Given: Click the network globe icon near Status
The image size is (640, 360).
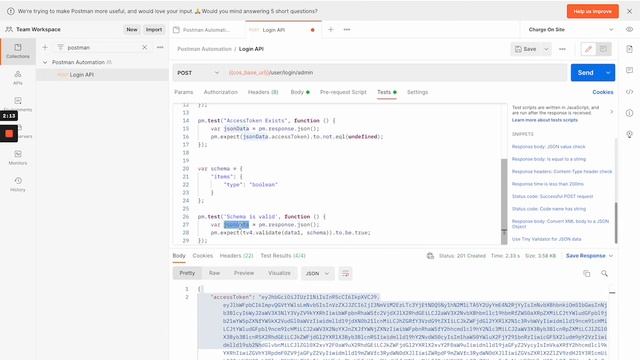Looking at the screenshot, I should tap(430, 256).
